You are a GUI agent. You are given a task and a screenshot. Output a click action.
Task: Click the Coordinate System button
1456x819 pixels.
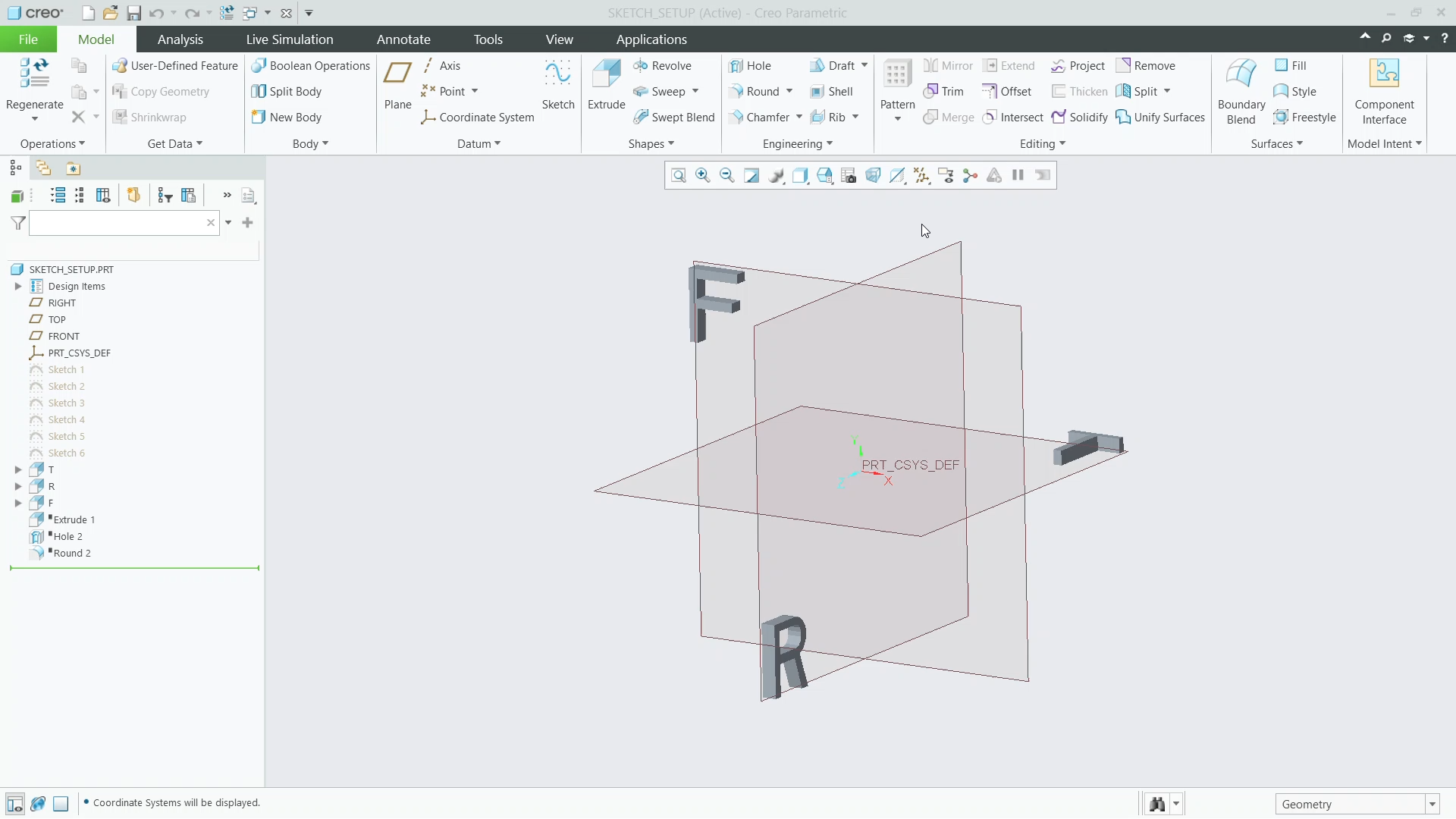(x=478, y=118)
